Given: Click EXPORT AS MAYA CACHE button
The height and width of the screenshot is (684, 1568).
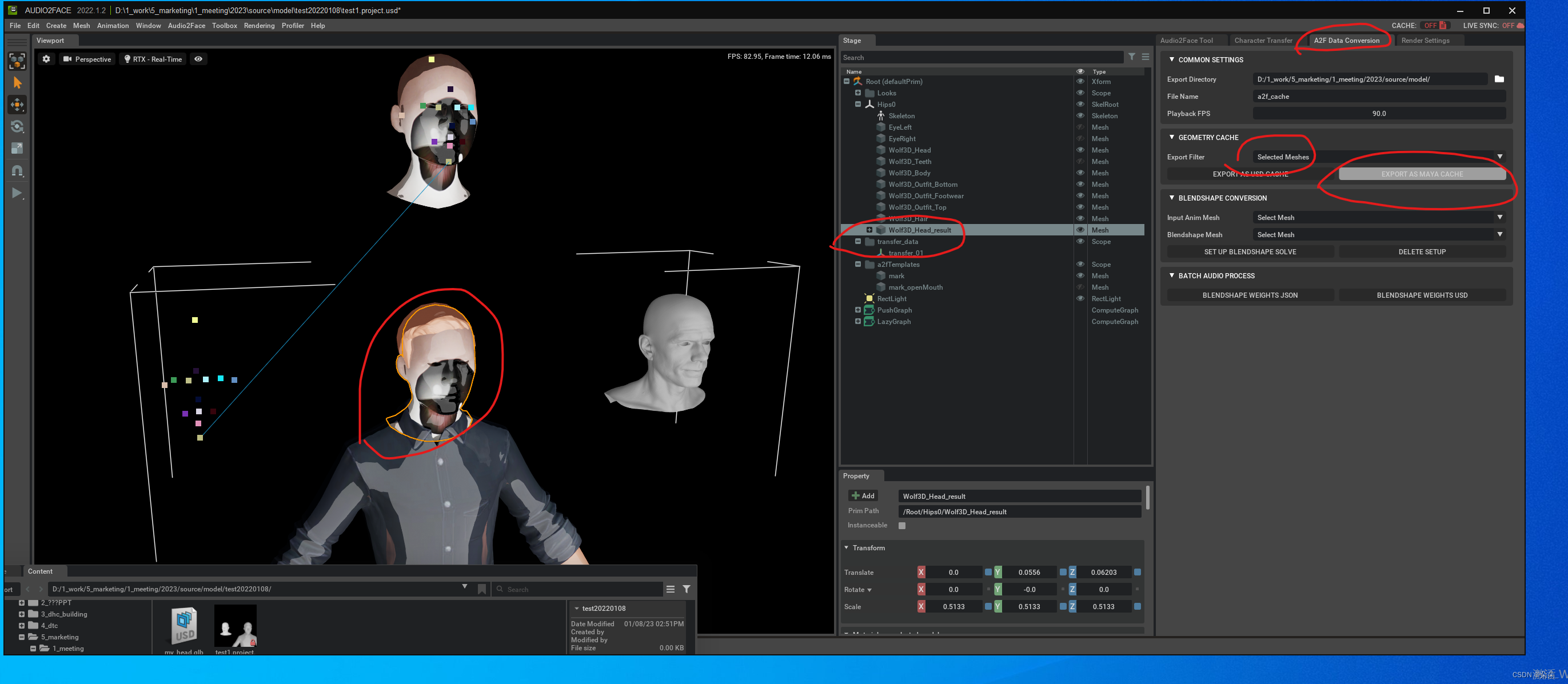Looking at the screenshot, I should pos(1422,174).
